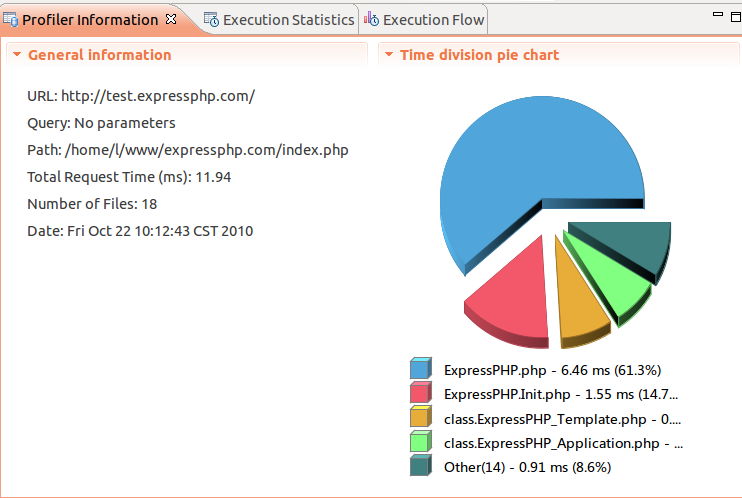Click the light green Application.php legend swatch
Viewport: 742px width, 498px height.
421,441
